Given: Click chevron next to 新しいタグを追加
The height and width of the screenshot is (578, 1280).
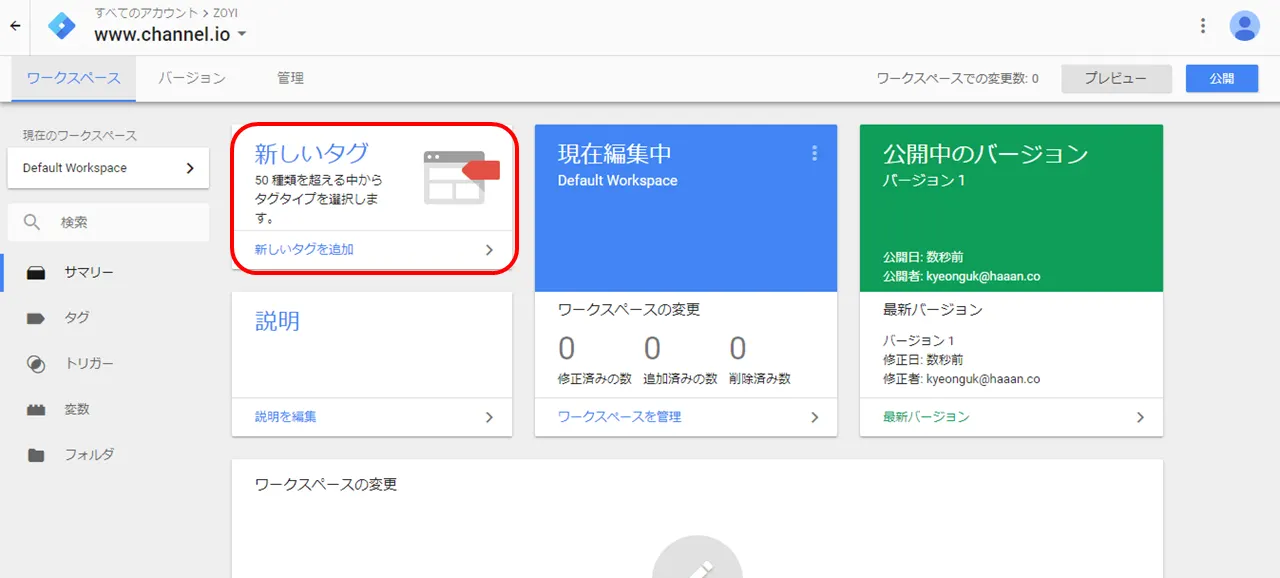Looking at the screenshot, I should tap(489, 250).
